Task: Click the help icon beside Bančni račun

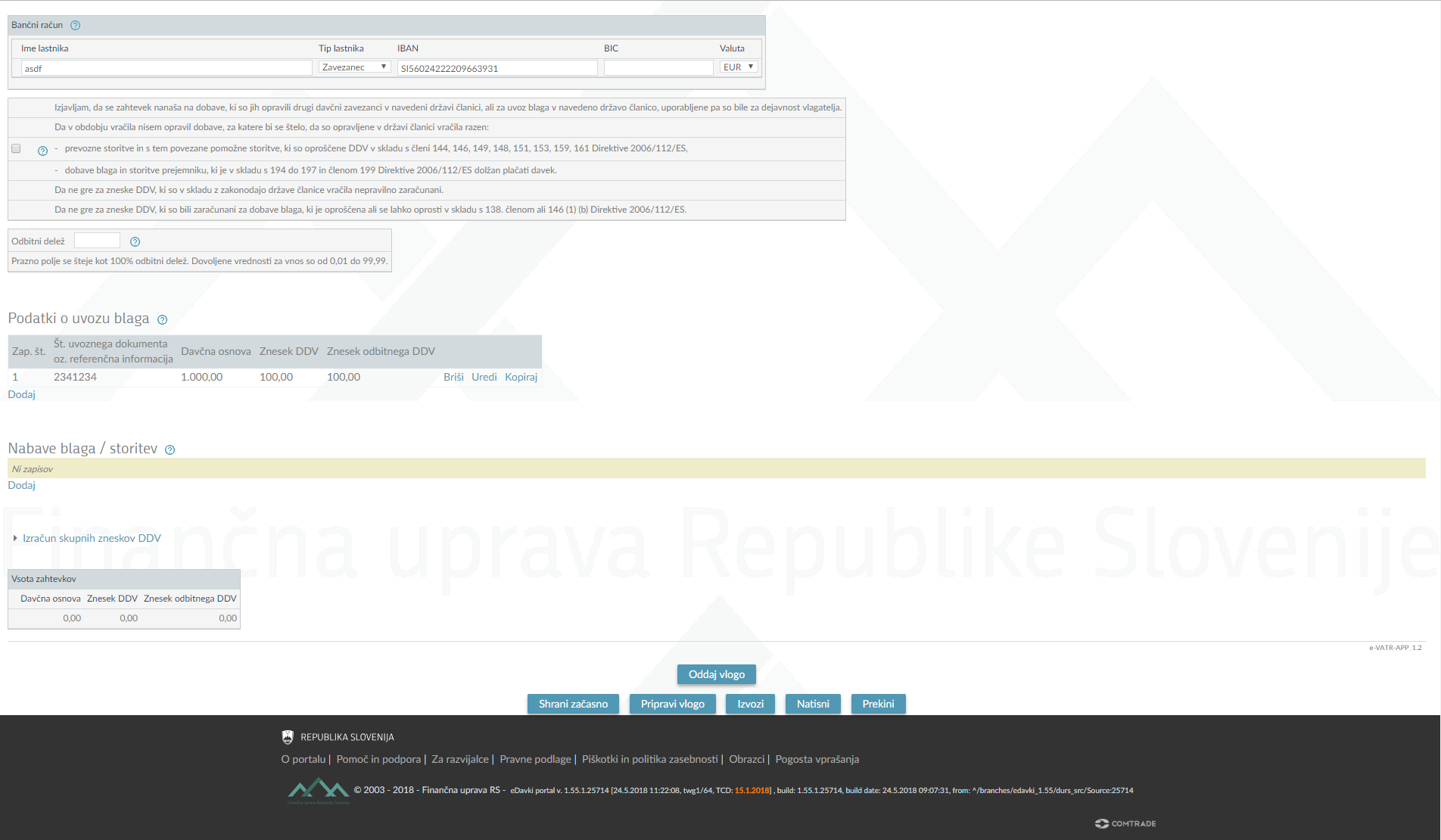Action: 76,26
